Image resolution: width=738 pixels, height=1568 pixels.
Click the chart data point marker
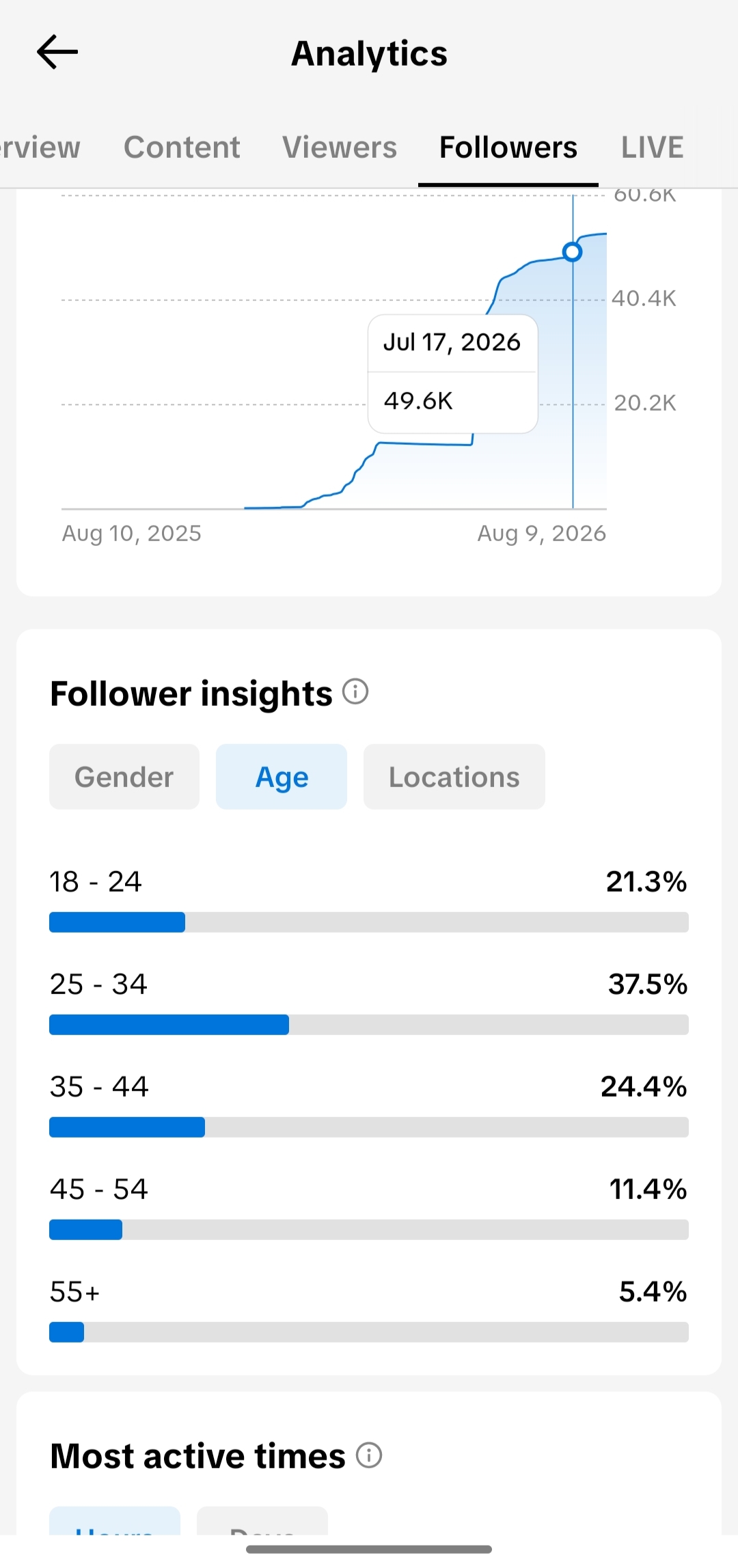(x=573, y=252)
